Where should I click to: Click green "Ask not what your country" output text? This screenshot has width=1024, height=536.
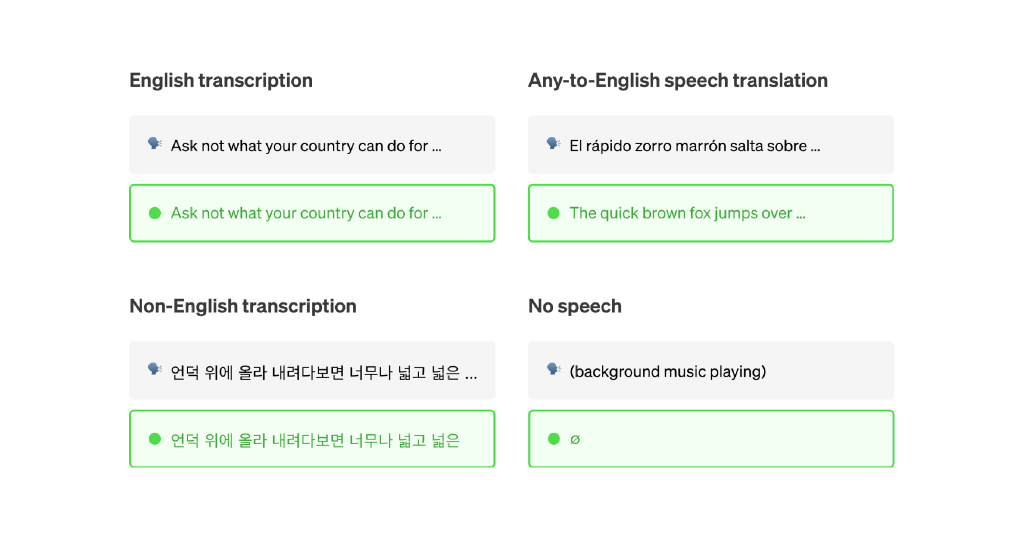pos(306,213)
